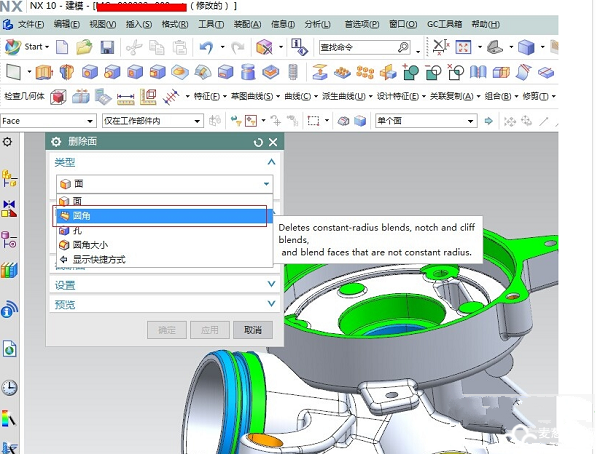This screenshot has height=454, width=600.
Task: Select 圆角大小 option in the list
Action: tap(89, 244)
